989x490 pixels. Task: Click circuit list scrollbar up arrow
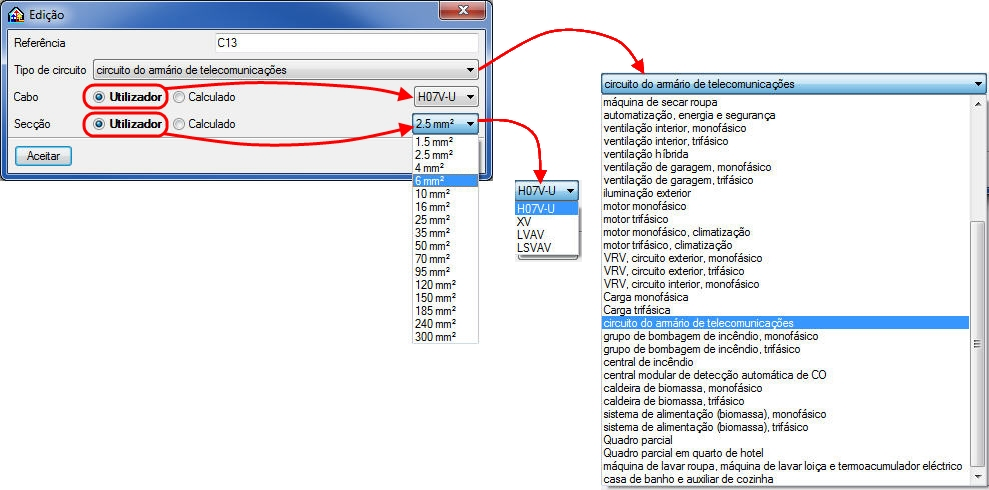tap(977, 103)
